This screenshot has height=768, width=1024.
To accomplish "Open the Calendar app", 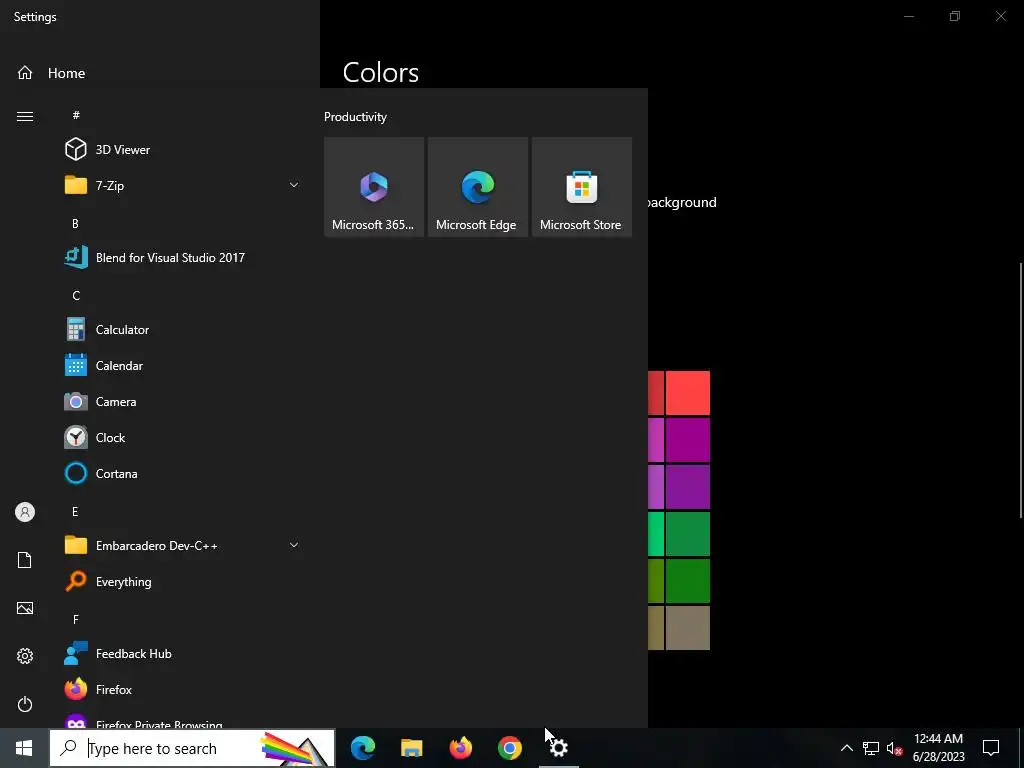I will [183, 366].
